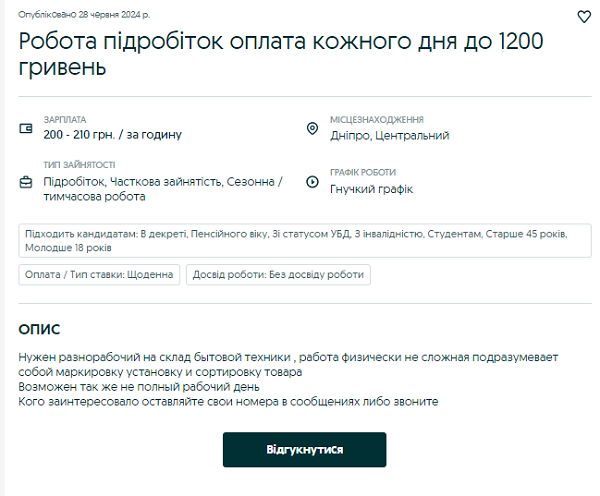Image resolution: width=600 pixels, height=496 pixels.
Task: Click the Дніпро, Центральний location text
Action: [x=389, y=135]
